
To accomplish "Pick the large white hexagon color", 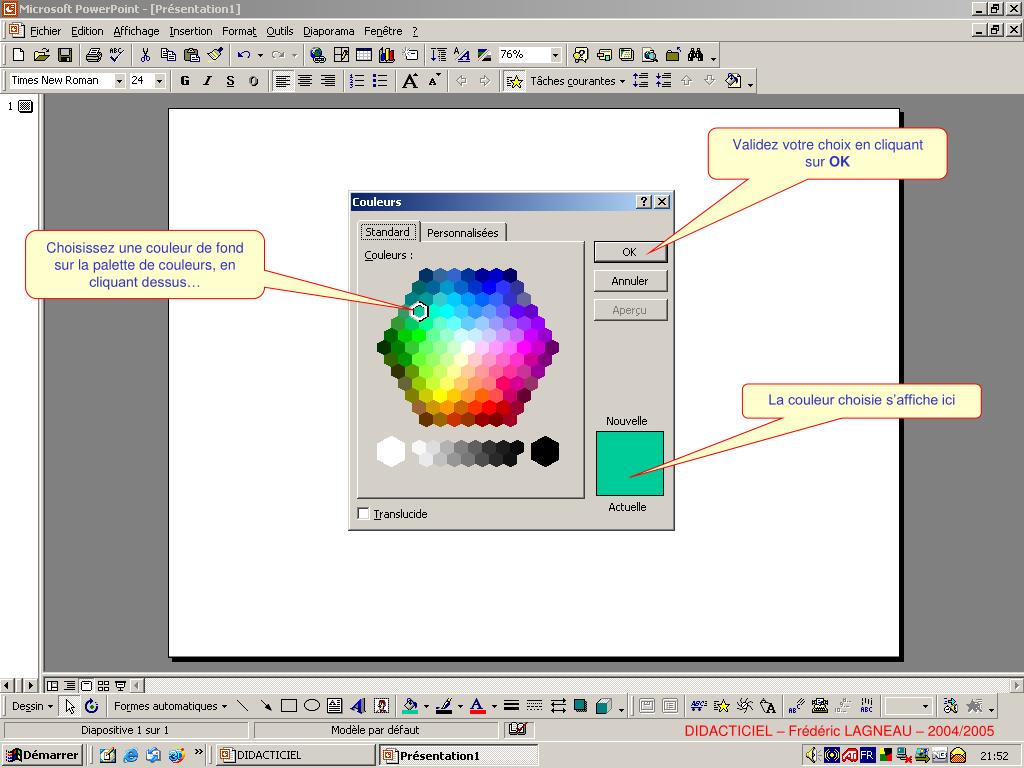I will point(391,451).
